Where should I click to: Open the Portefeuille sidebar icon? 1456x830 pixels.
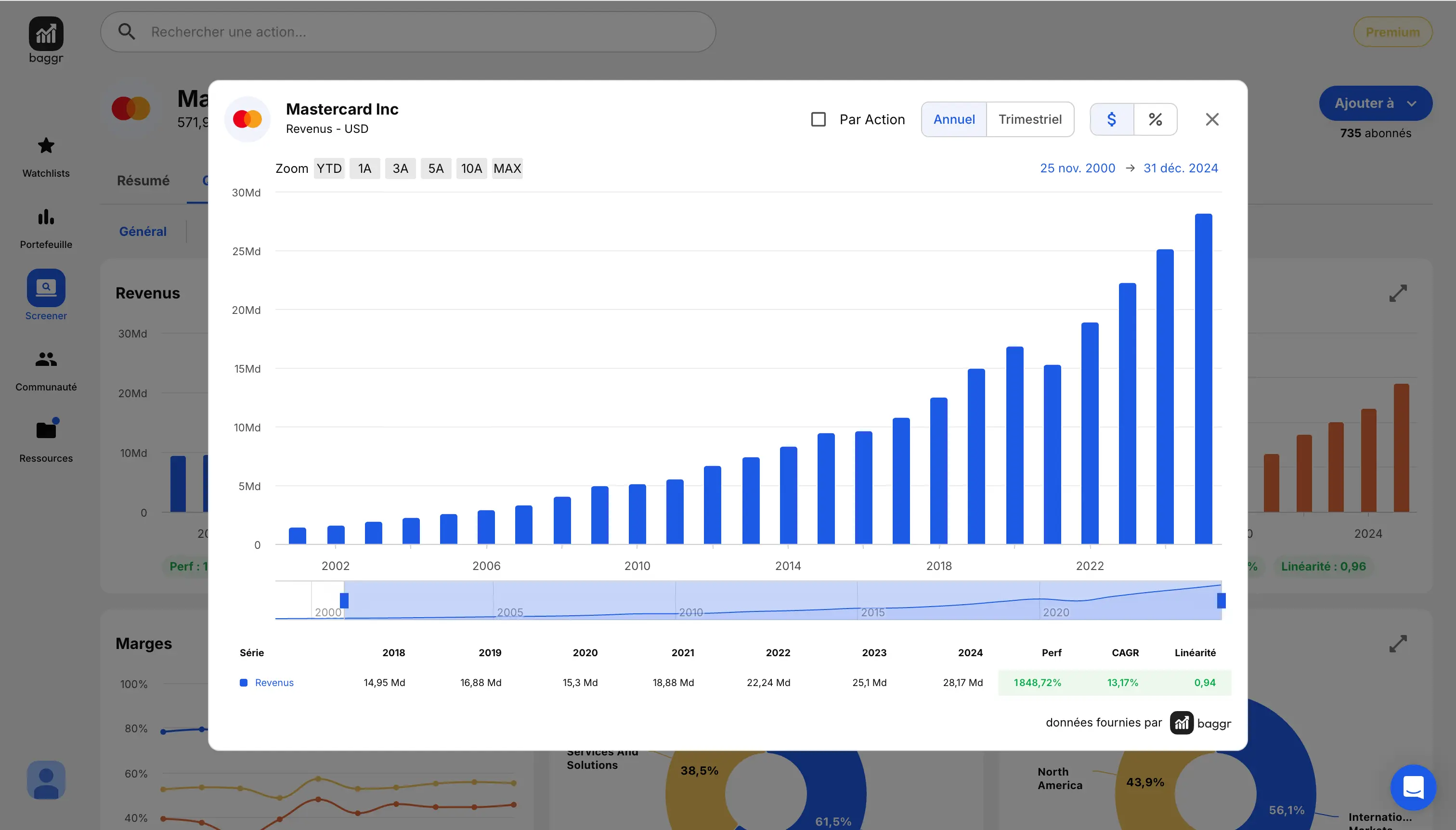[46, 218]
